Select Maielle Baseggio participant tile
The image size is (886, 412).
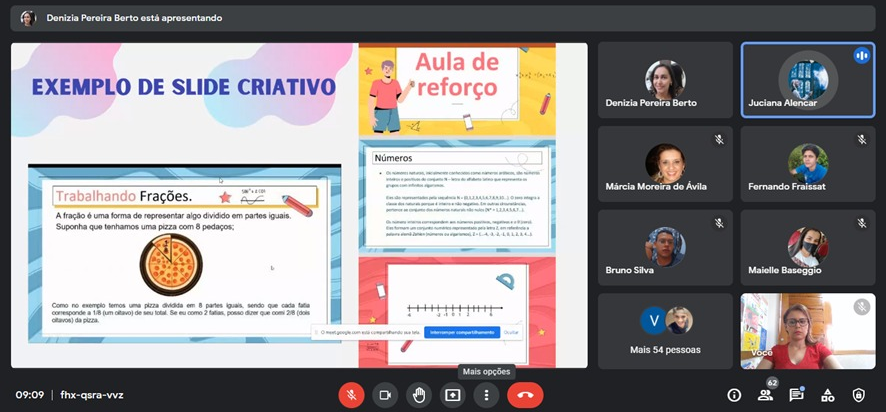(x=808, y=248)
